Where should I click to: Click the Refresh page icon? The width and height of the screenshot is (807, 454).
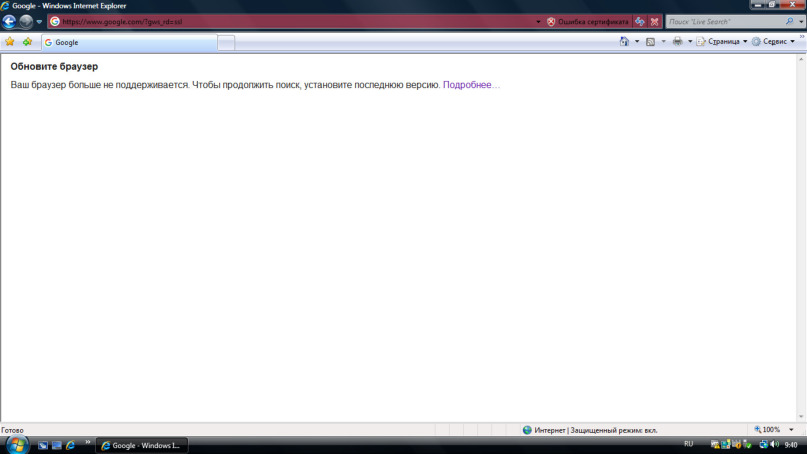[639, 21]
